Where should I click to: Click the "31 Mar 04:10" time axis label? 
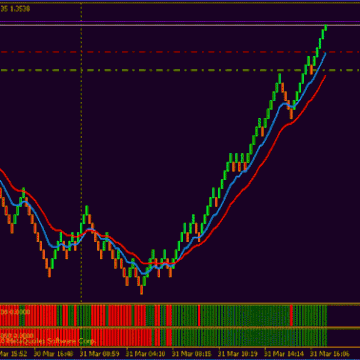[146, 353]
